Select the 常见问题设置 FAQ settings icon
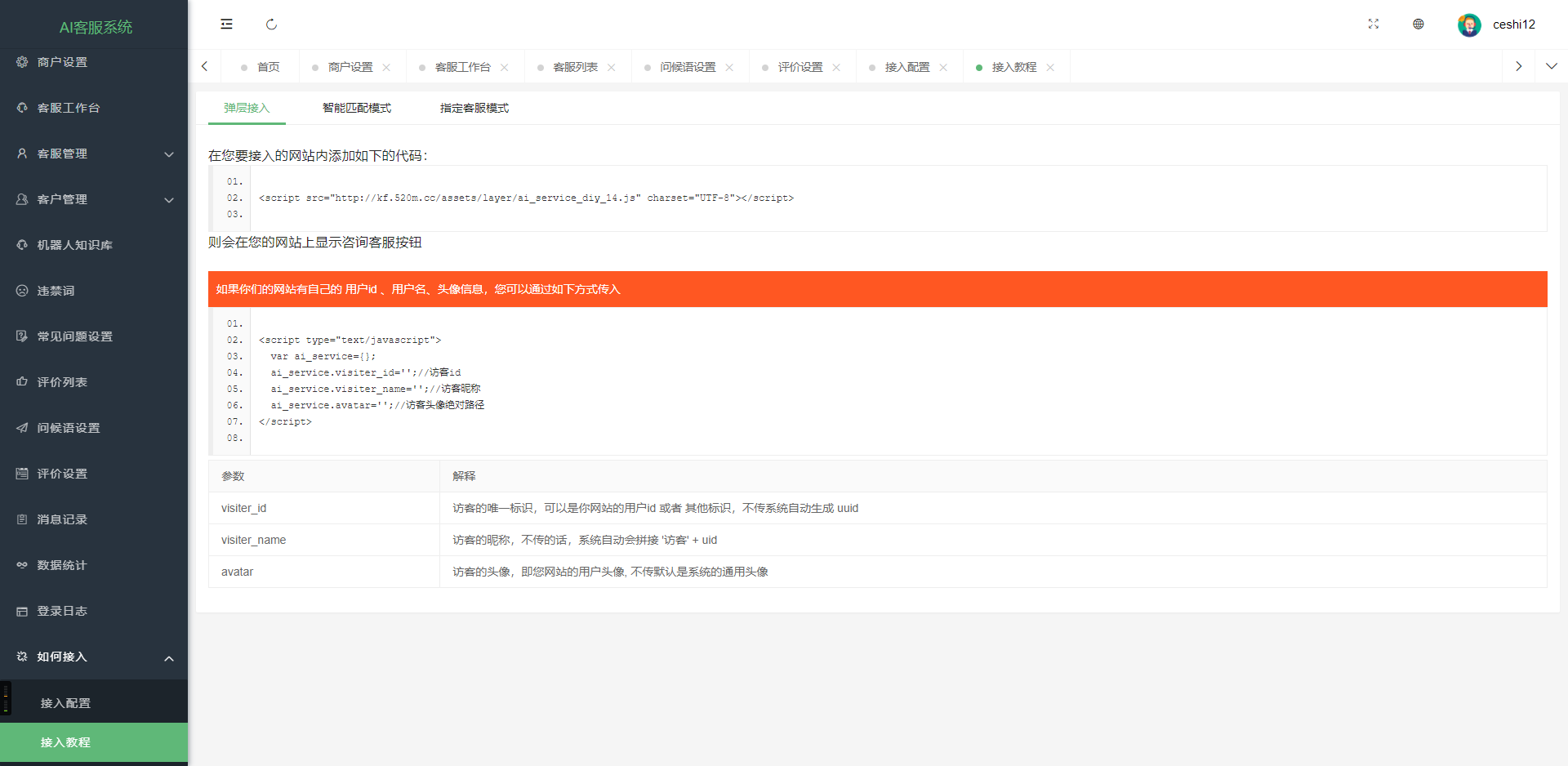Image resolution: width=1568 pixels, height=766 pixels. (22, 336)
